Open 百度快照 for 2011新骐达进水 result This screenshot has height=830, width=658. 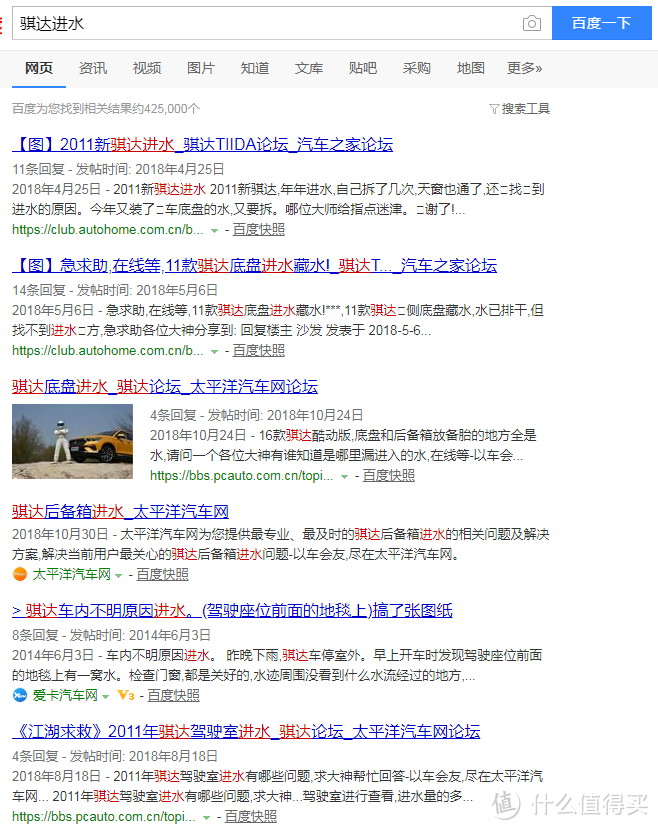pyautogui.click(x=259, y=230)
